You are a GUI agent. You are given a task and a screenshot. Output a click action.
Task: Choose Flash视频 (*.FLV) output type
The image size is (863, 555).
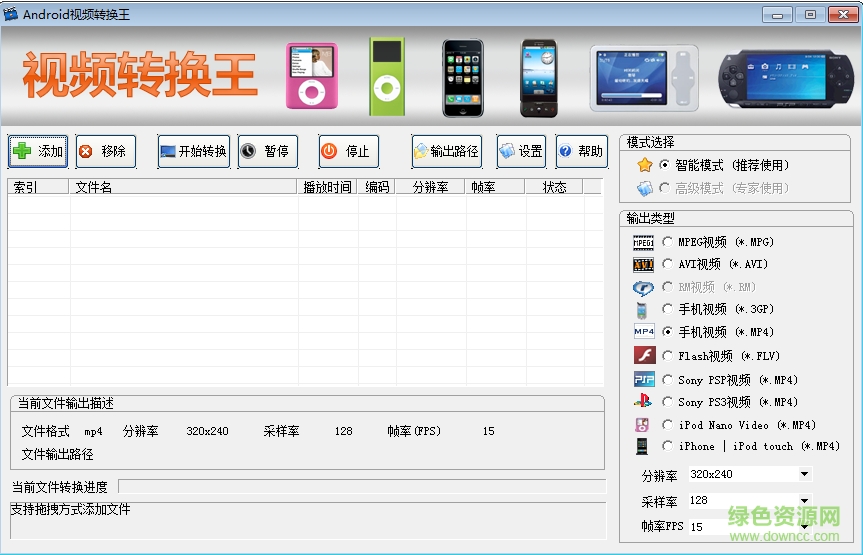click(x=668, y=356)
